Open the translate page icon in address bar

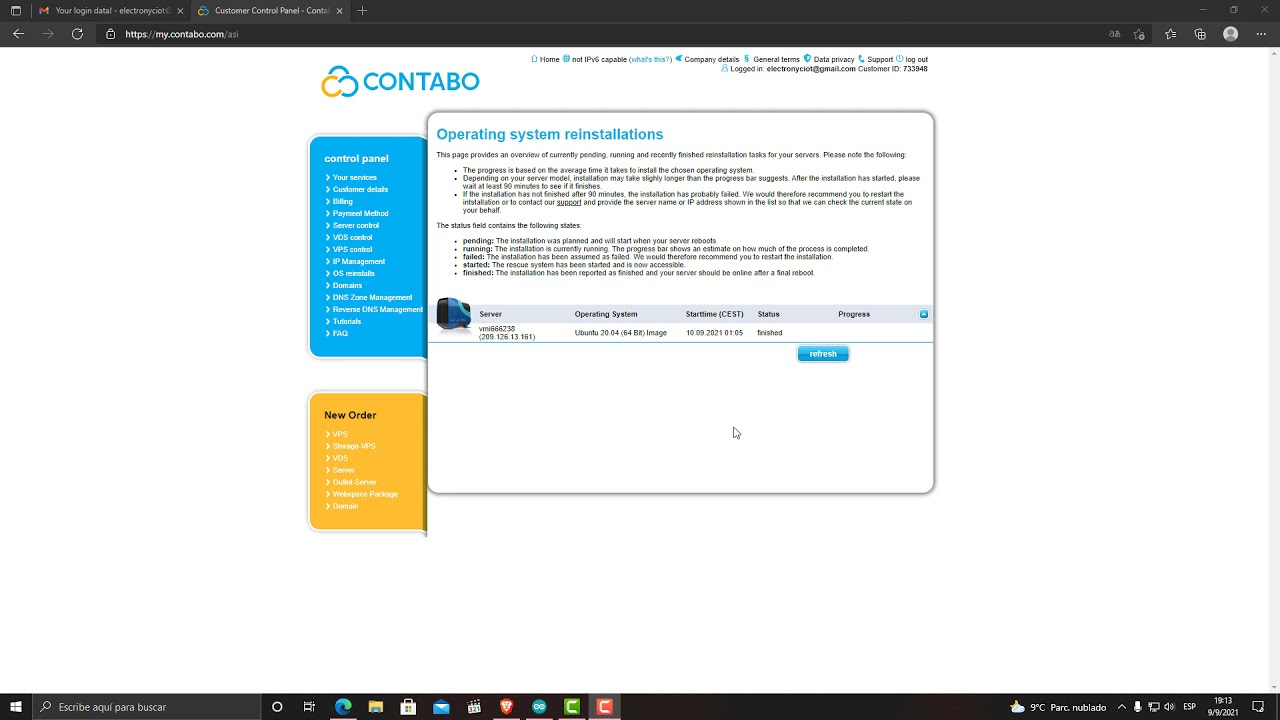pyautogui.click(x=1114, y=34)
